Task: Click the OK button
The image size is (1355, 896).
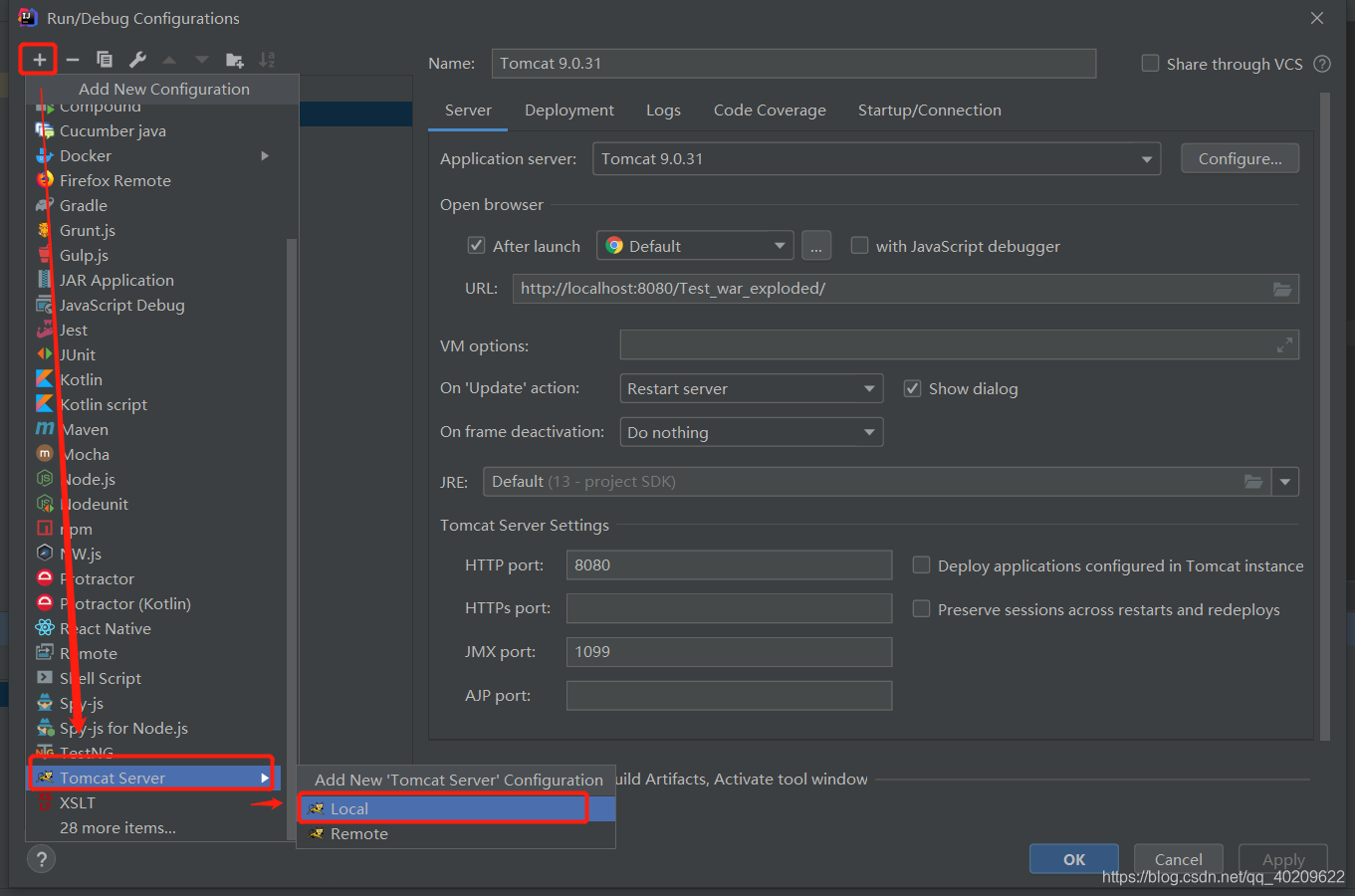Action: (1074, 859)
